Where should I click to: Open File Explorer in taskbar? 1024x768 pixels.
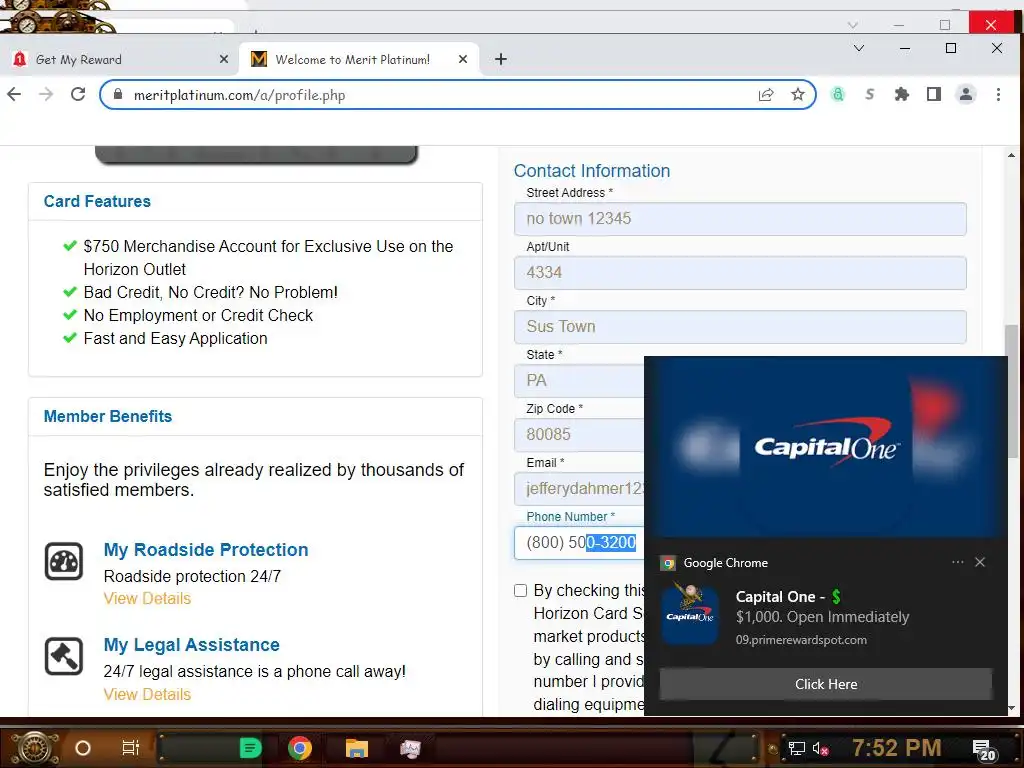pyautogui.click(x=357, y=748)
